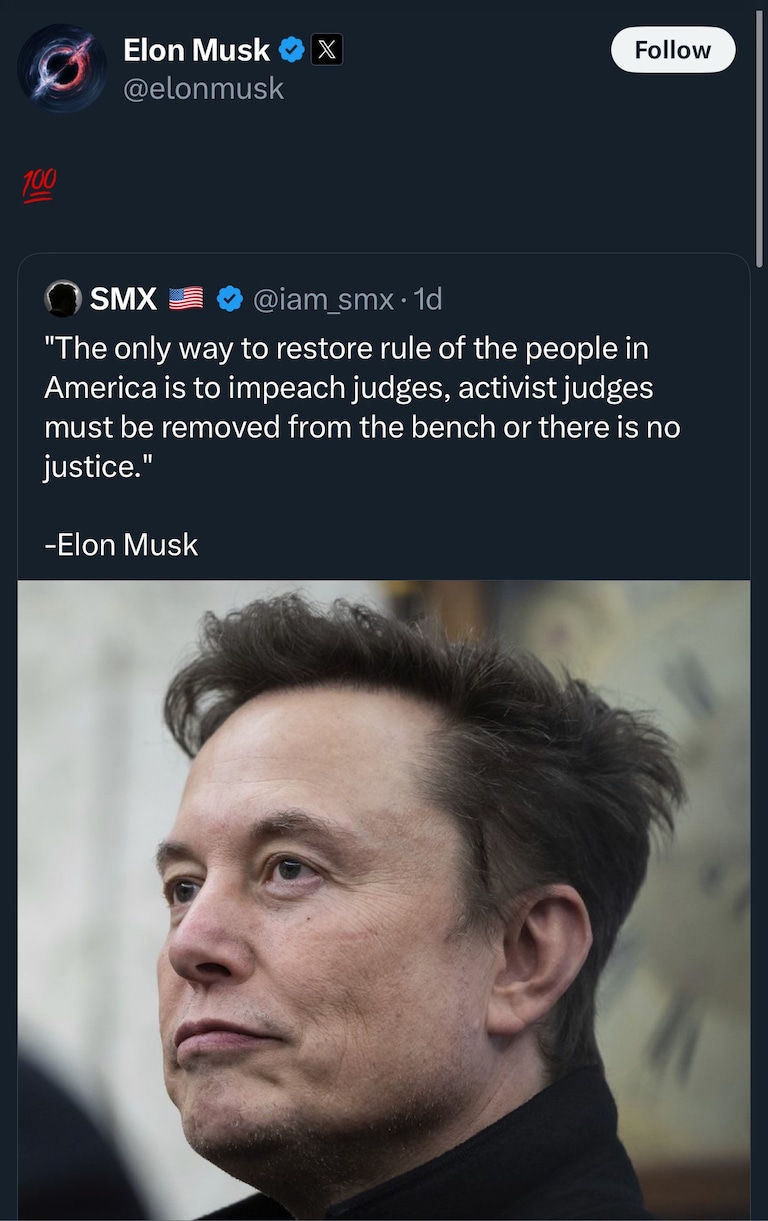
Task: Visit the @elonmusk handle
Action: tap(203, 89)
